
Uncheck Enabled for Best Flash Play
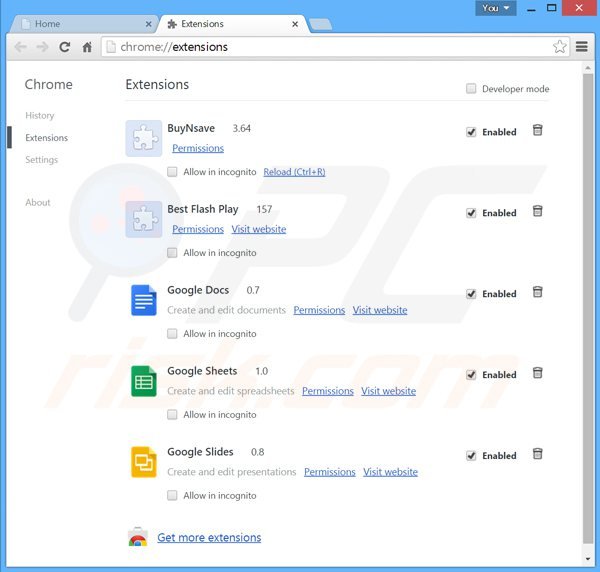coord(471,213)
